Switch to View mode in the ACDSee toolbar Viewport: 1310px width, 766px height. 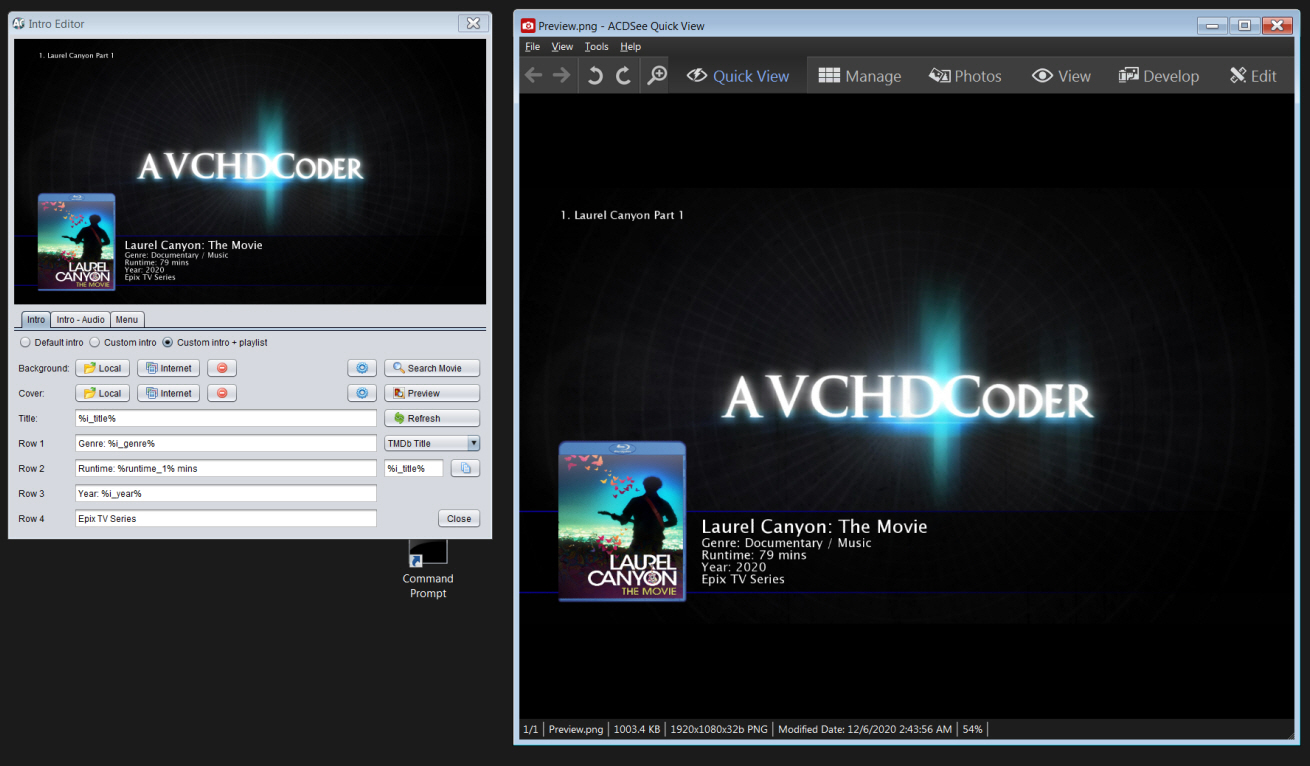point(1062,76)
